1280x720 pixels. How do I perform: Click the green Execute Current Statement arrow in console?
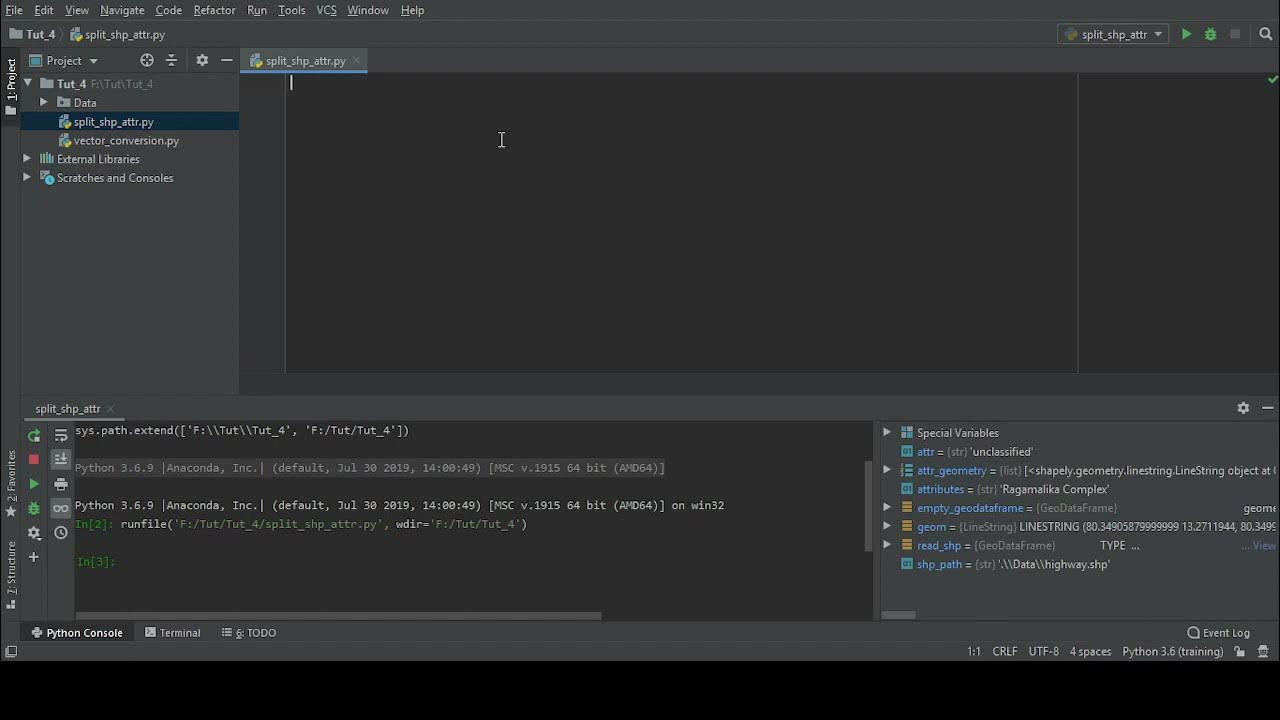[34, 484]
